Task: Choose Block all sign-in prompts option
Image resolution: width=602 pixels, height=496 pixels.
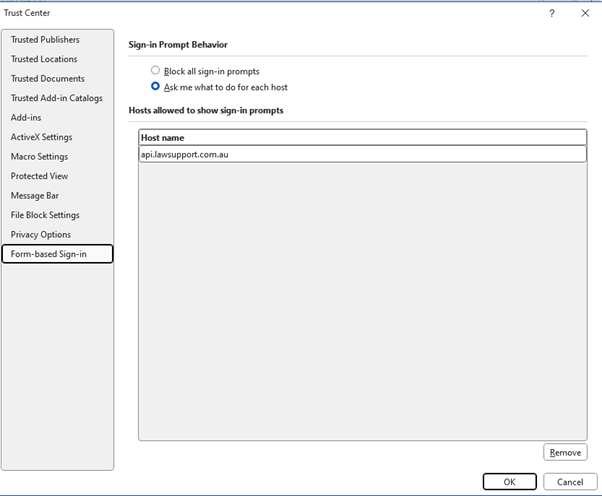Action: point(155,71)
